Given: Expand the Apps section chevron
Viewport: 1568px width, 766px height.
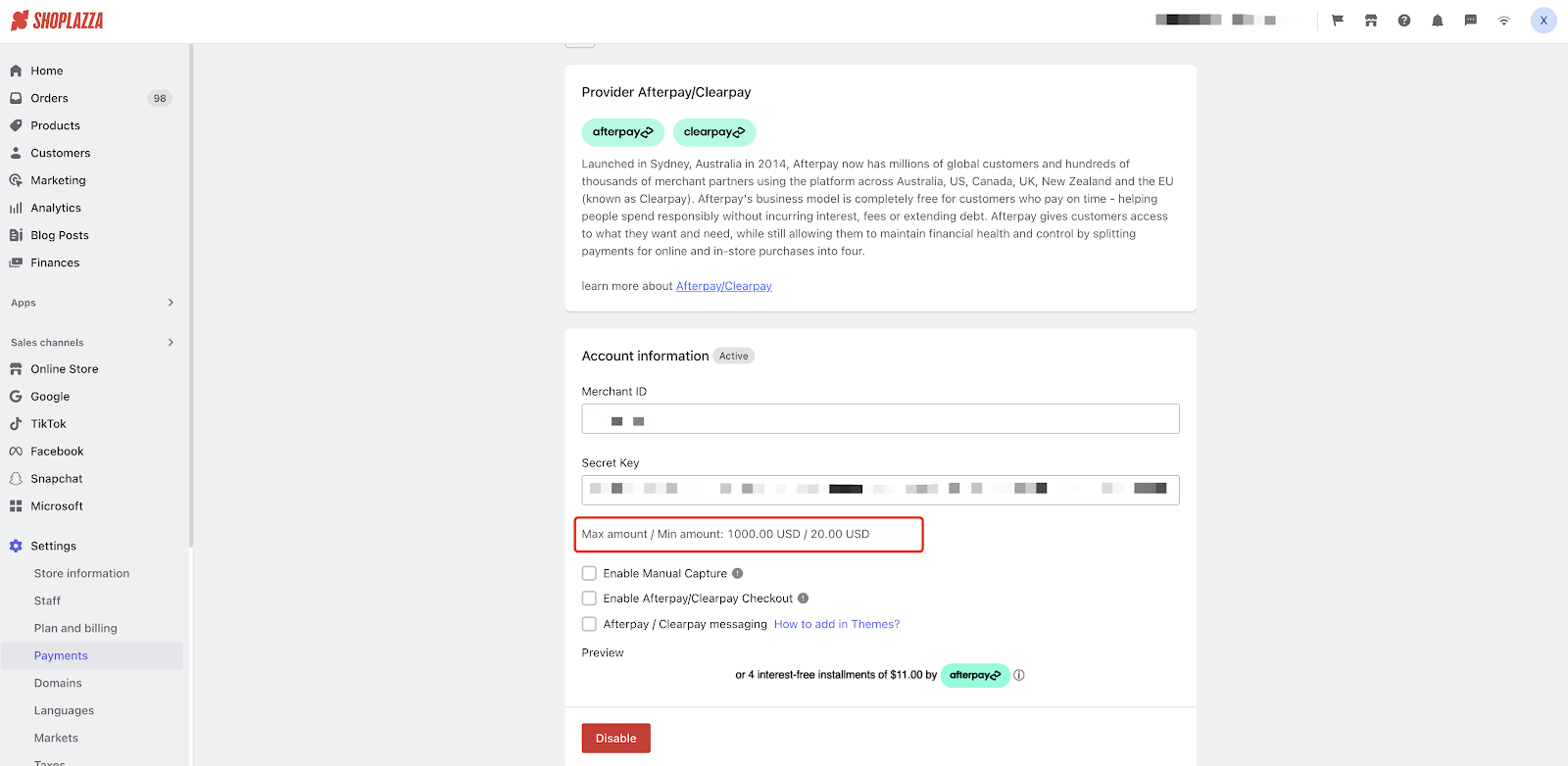Looking at the screenshot, I should click(x=171, y=303).
